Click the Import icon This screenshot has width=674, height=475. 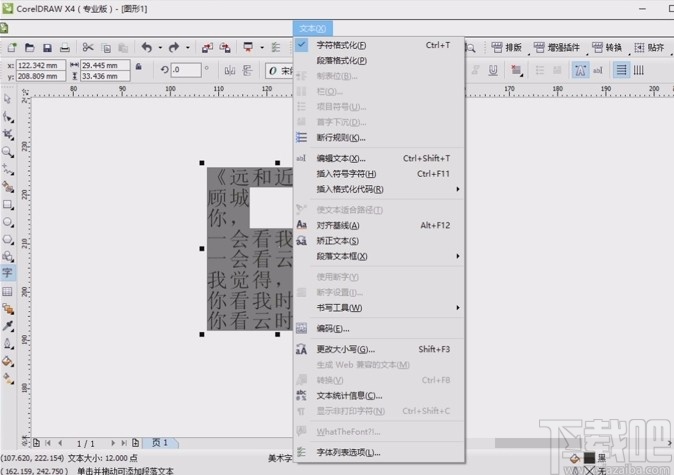click(207, 47)
